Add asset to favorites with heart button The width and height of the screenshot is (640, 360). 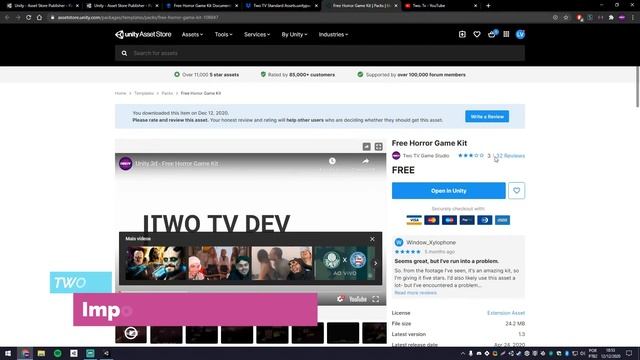(516, 191)
